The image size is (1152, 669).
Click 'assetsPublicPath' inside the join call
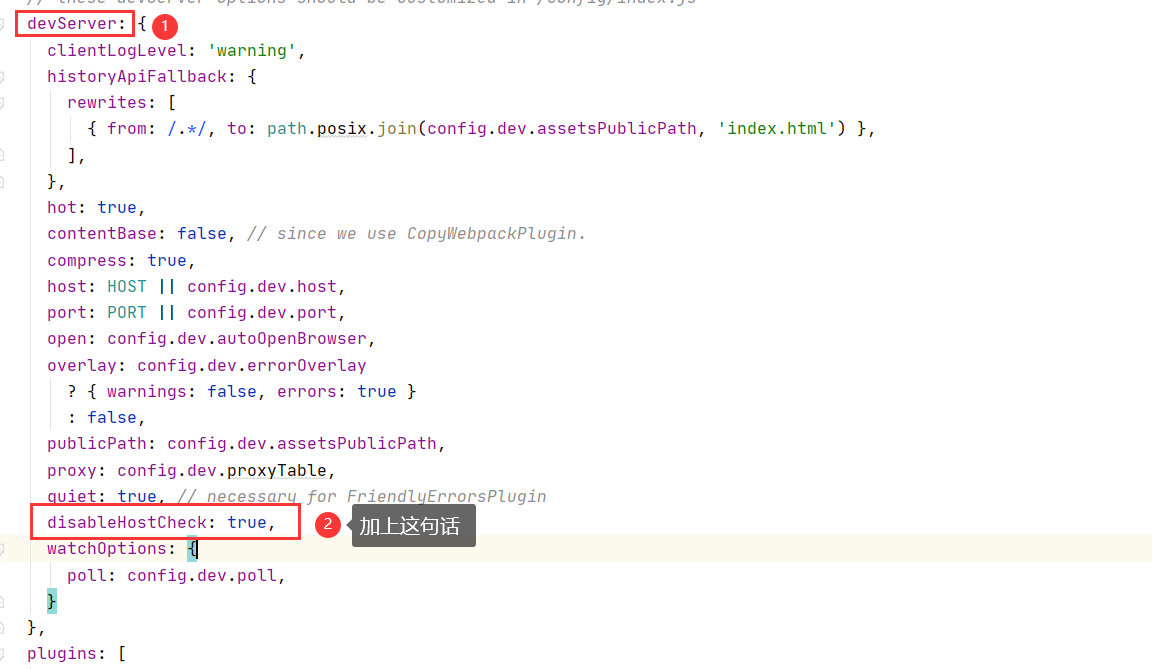coord(616,129)
